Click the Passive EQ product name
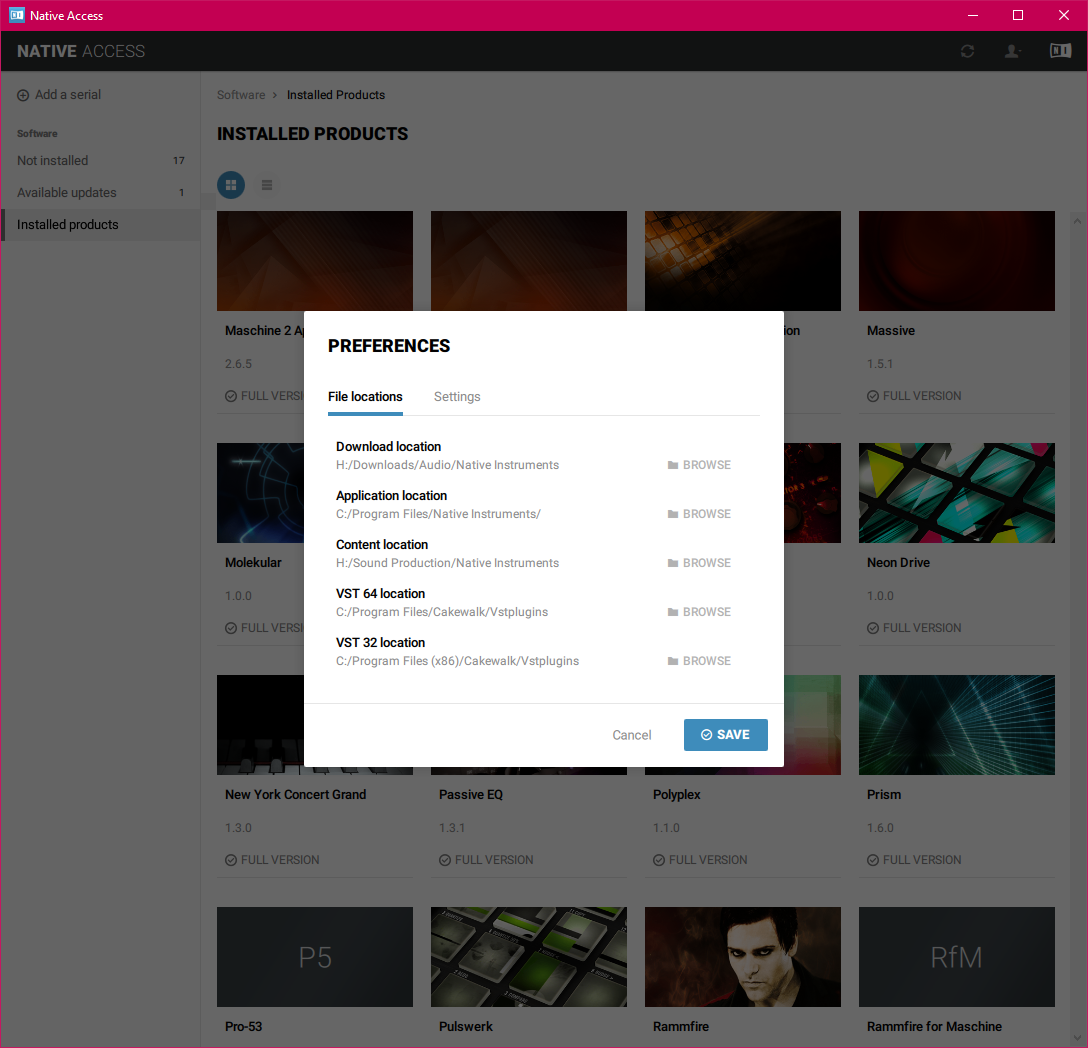The width and height of the screenshot is (1088, 1048). click(470, 795)
